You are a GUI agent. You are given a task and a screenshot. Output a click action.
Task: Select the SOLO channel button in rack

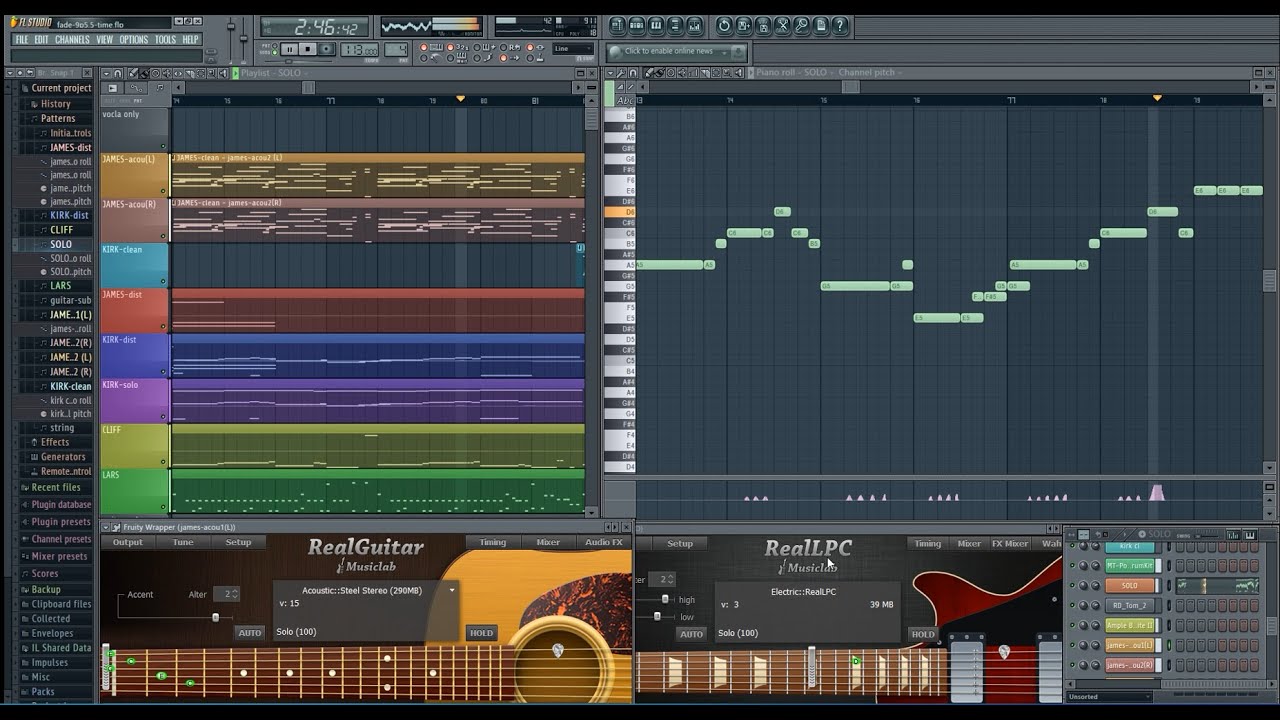click(x=1130, y=585)
